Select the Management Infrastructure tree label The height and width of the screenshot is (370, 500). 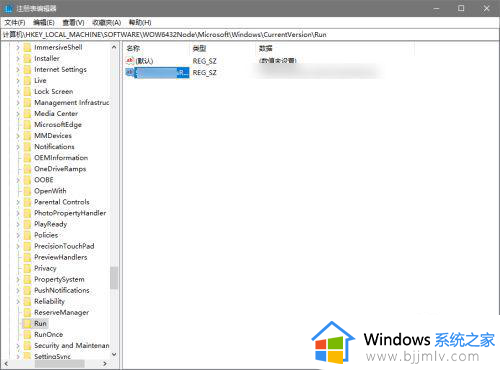pos(71,102)
